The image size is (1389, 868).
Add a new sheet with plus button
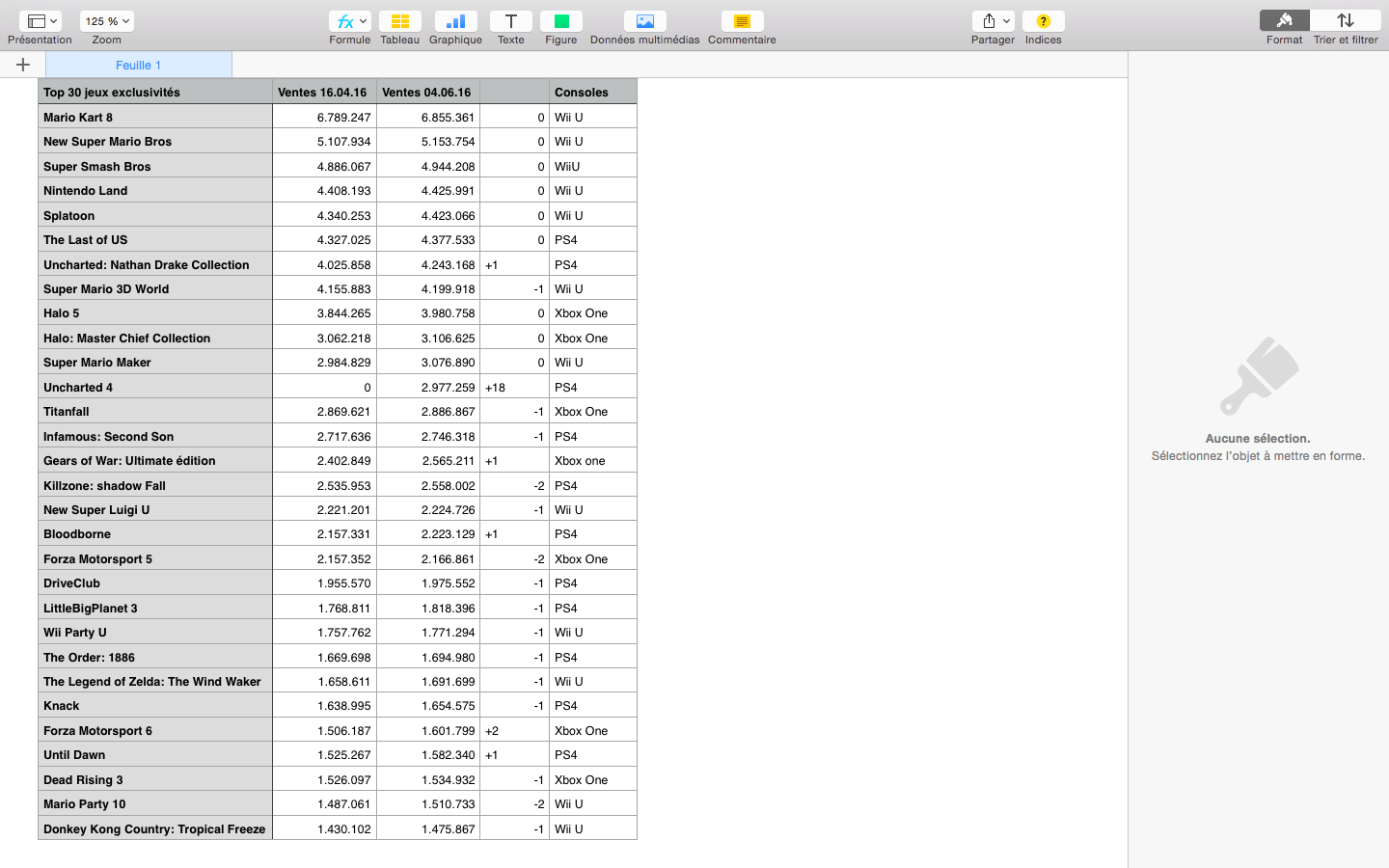(23, 65)
